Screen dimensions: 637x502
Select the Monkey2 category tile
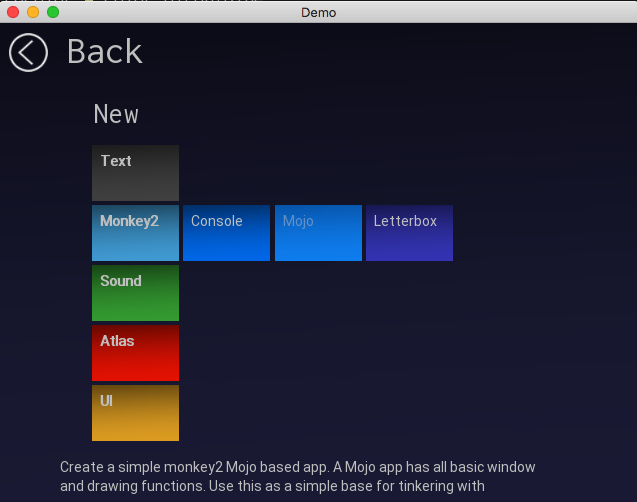135,233
